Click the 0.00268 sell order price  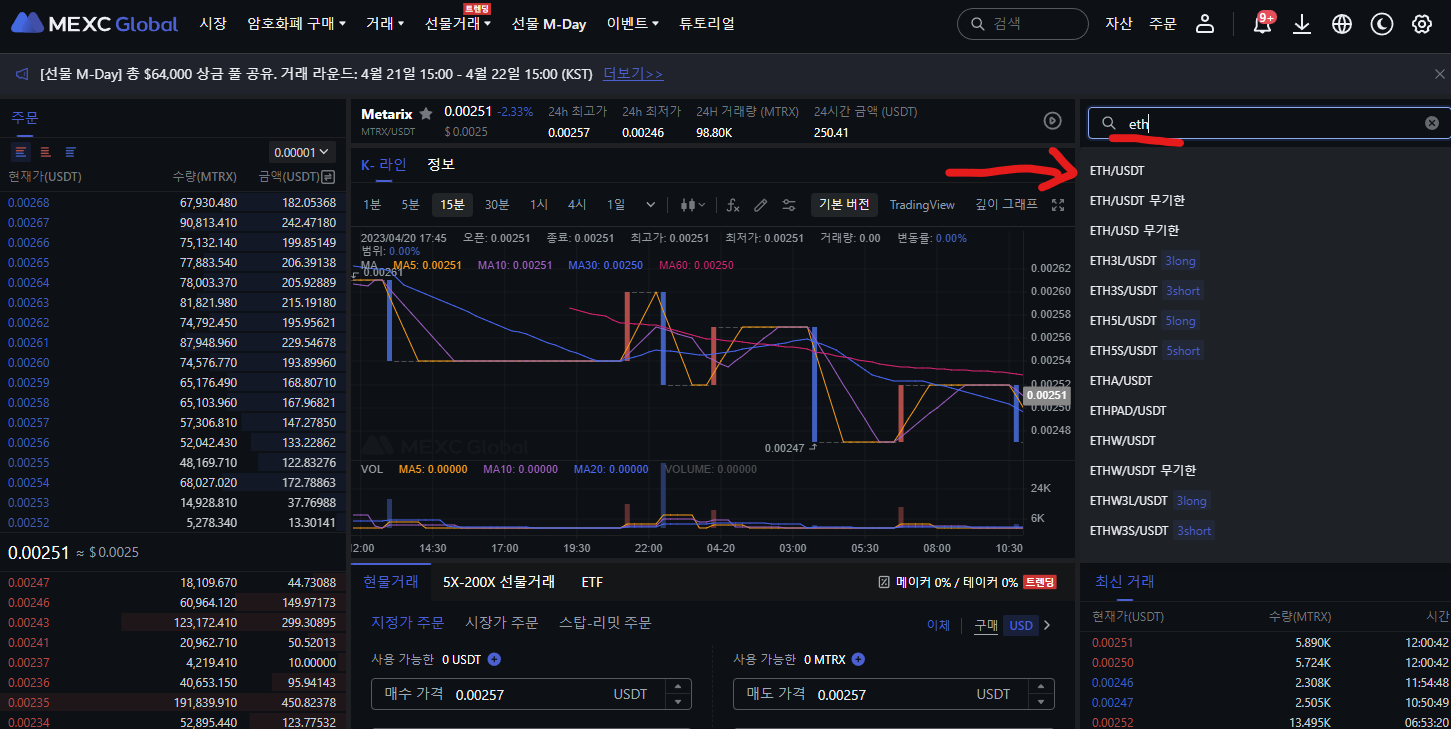coord(28,203)
